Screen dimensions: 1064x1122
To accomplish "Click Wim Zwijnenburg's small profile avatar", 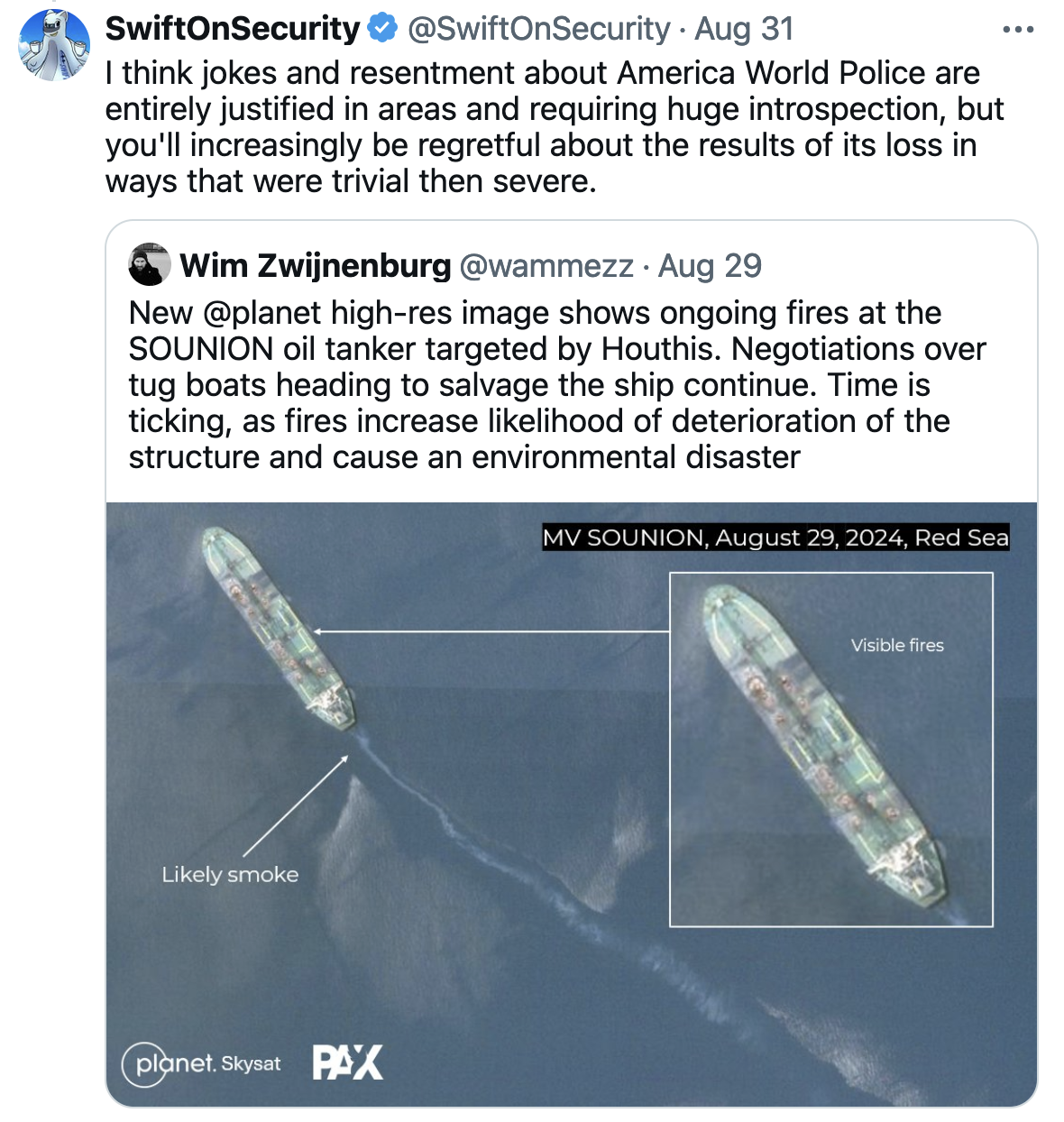I will point(150,264).
